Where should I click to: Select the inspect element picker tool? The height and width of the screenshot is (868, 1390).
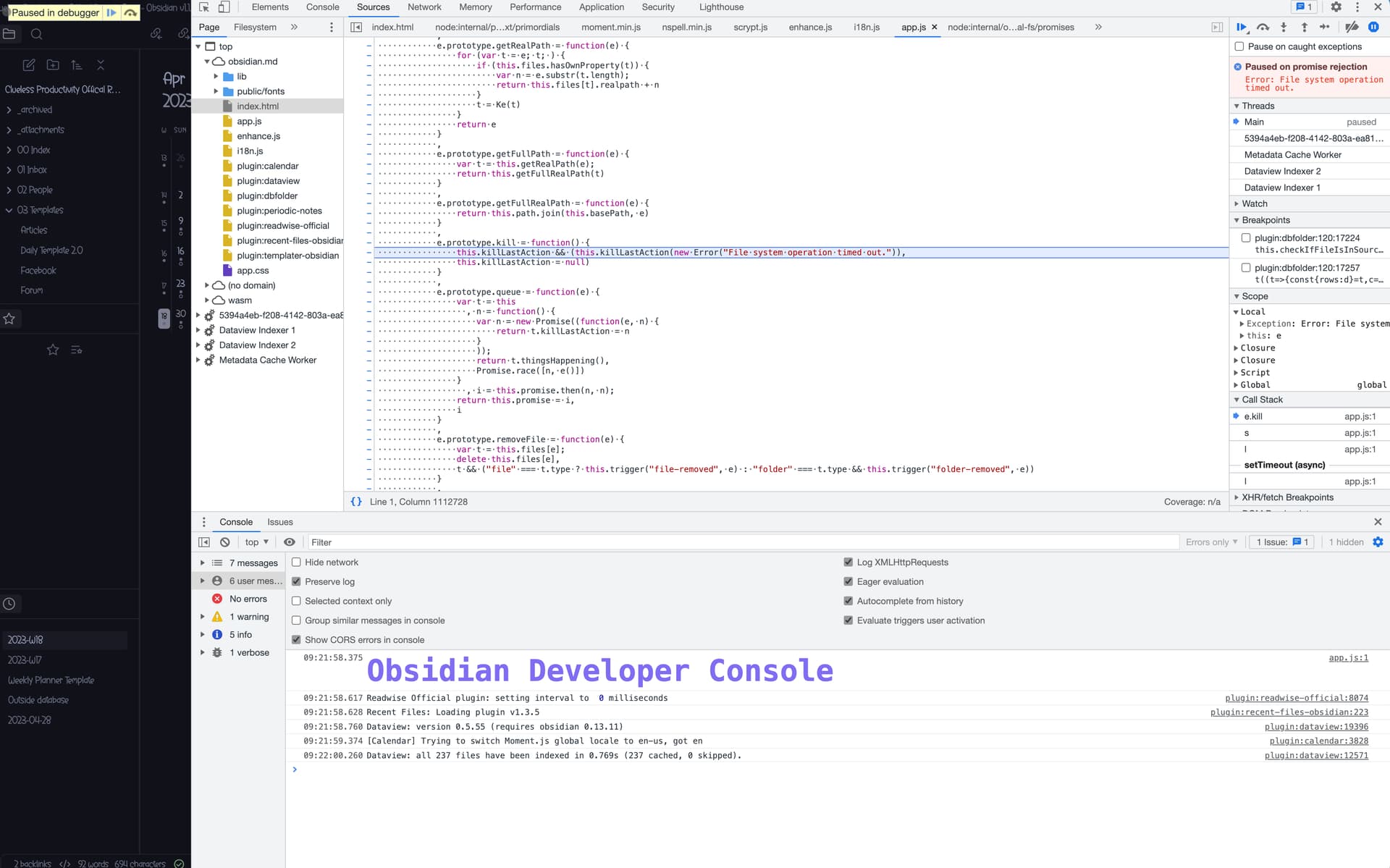pos(203,7)
